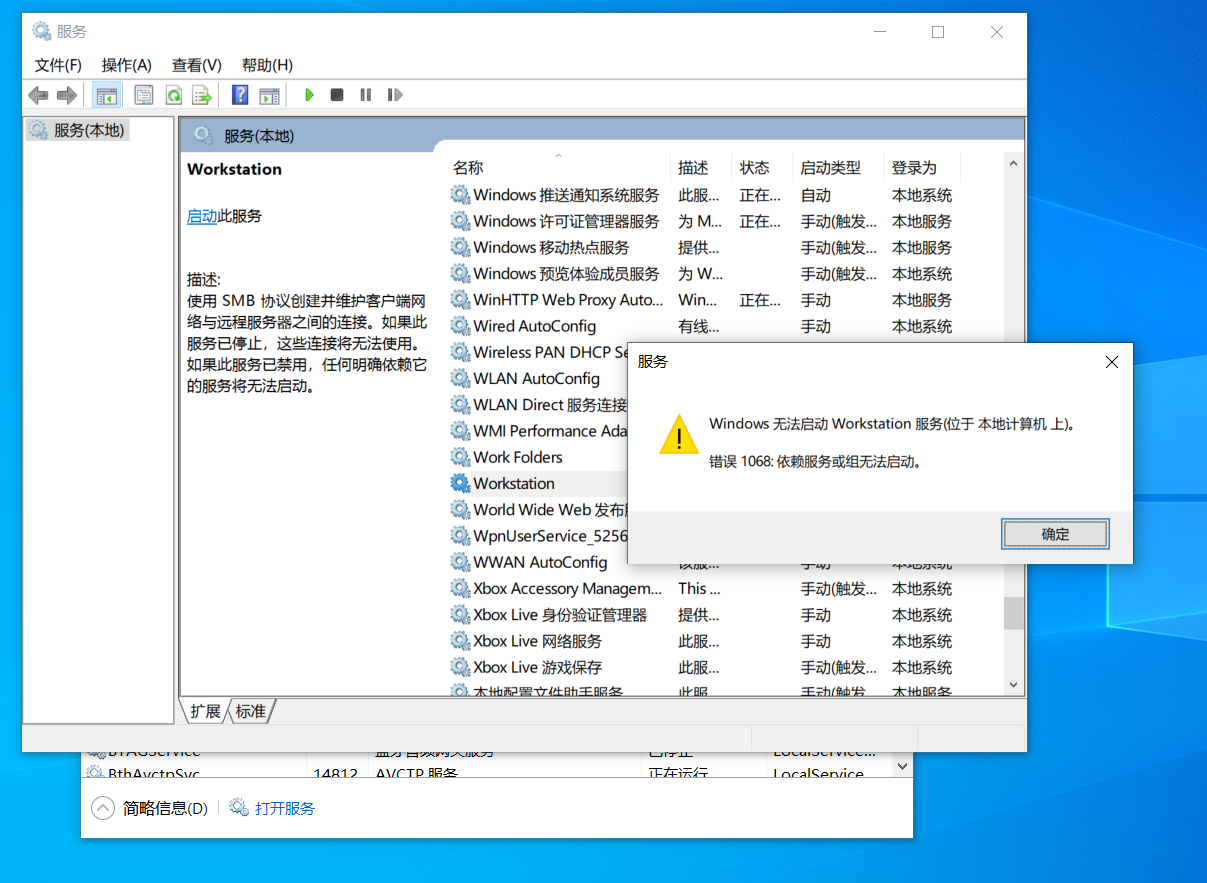The height and width of the screenshot is (883, 1207).
Task: Collapse details via 简略信息(D) in Task Manager
Action: [150, 808]
